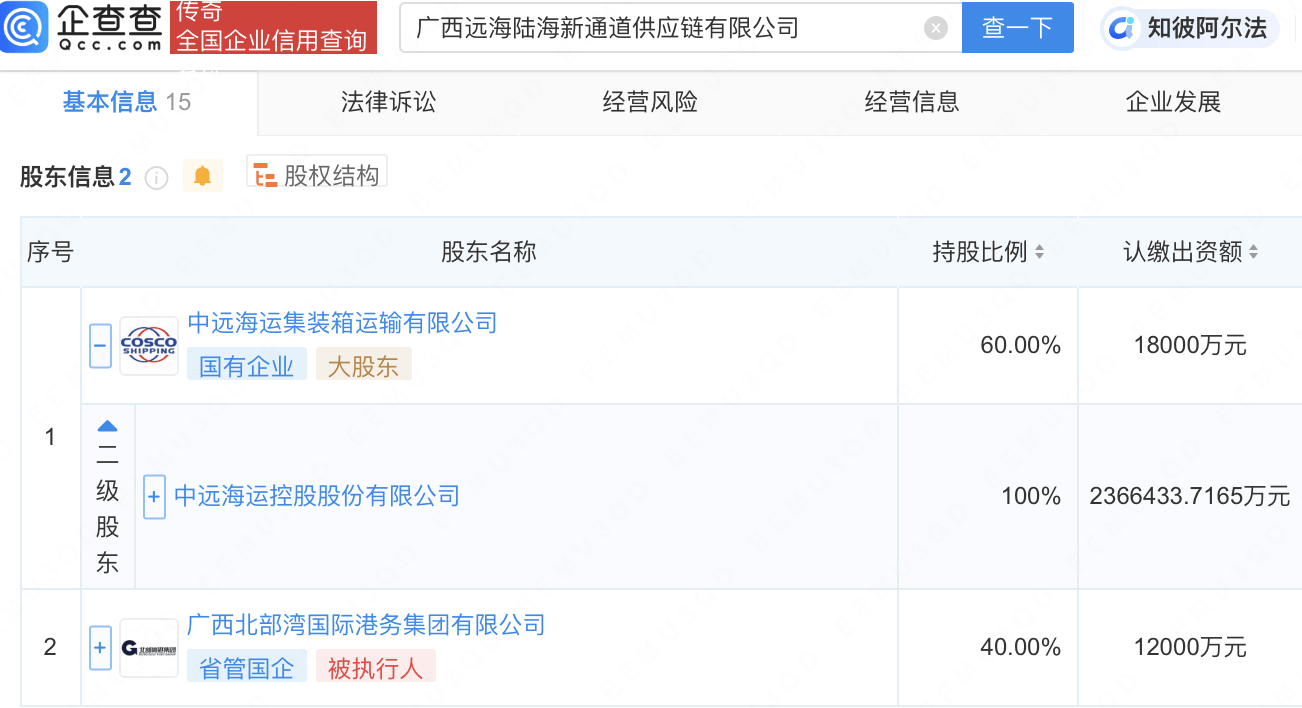Collapse 中远海运集装箱运输 row with minus box
Screen dimensions: 1302x708
100,346
